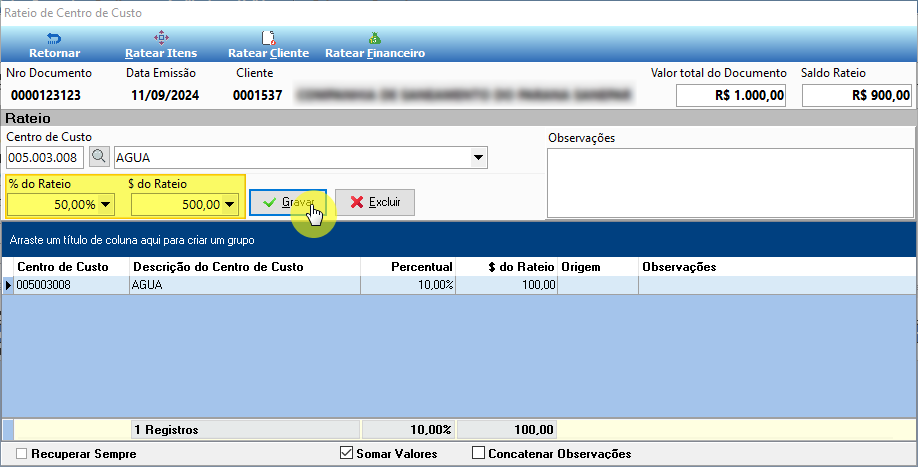Viewport: 918px width, 467px height.
Task: Click the Percentual column header
Action: click(x=408, y=267)
